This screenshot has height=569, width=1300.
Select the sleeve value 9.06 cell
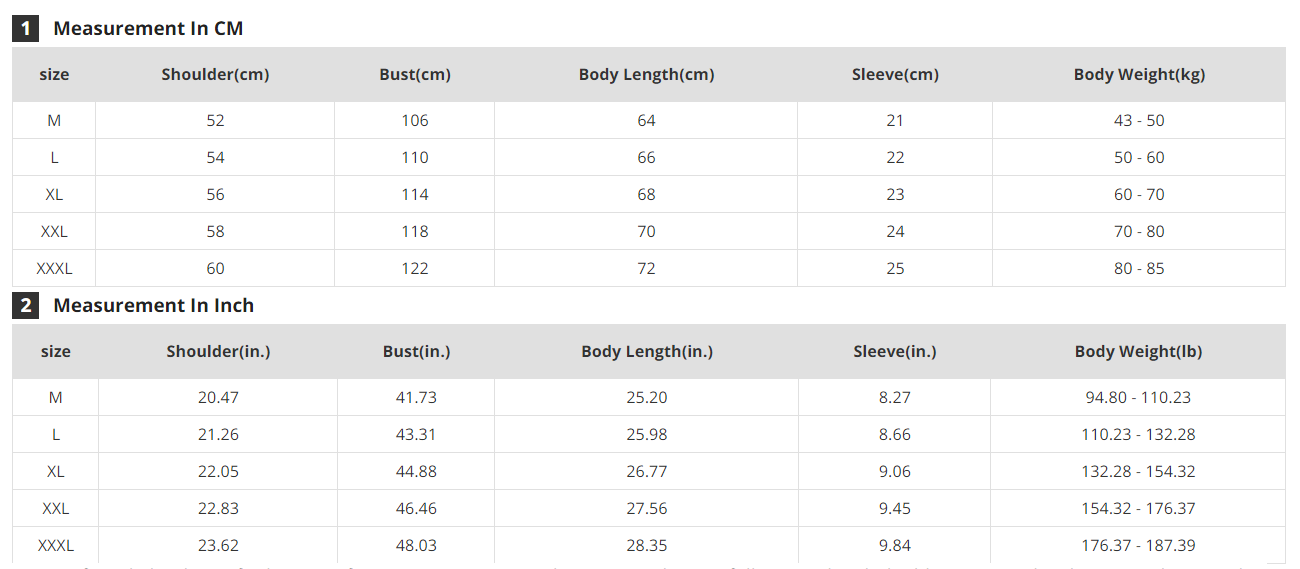[x=895, y=471]
